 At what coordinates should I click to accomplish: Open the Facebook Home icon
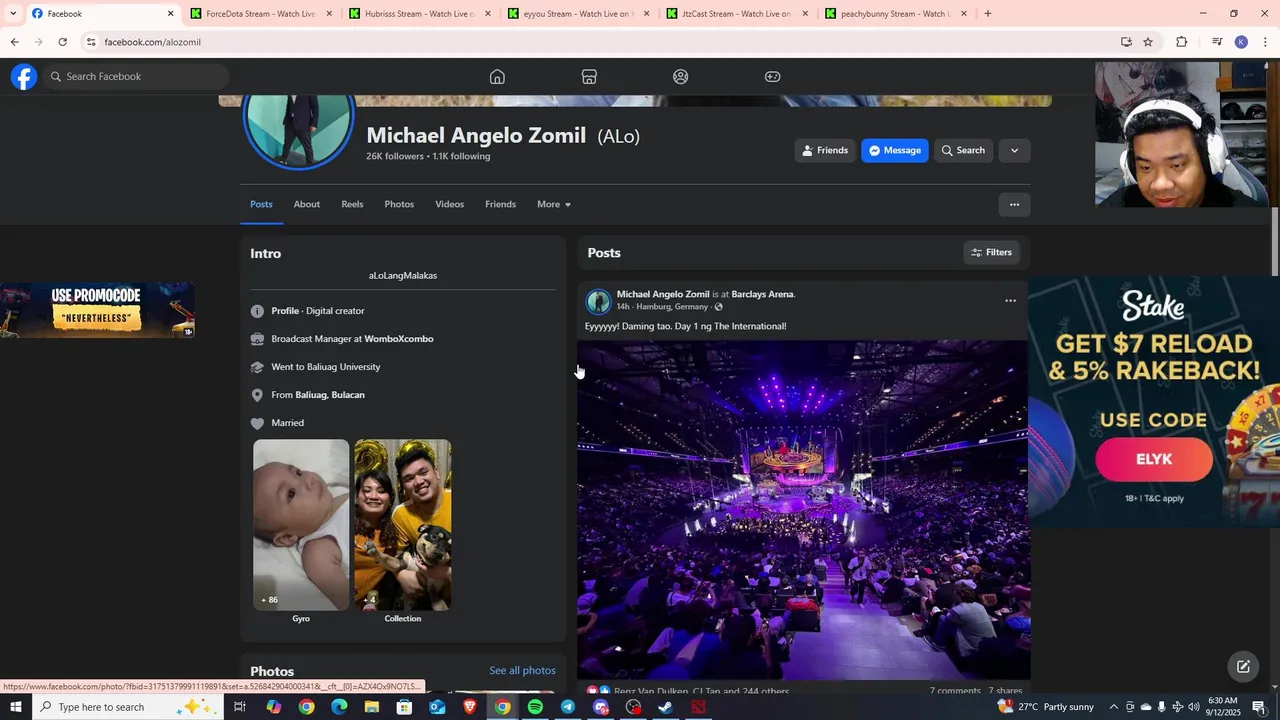coord(497,77)
